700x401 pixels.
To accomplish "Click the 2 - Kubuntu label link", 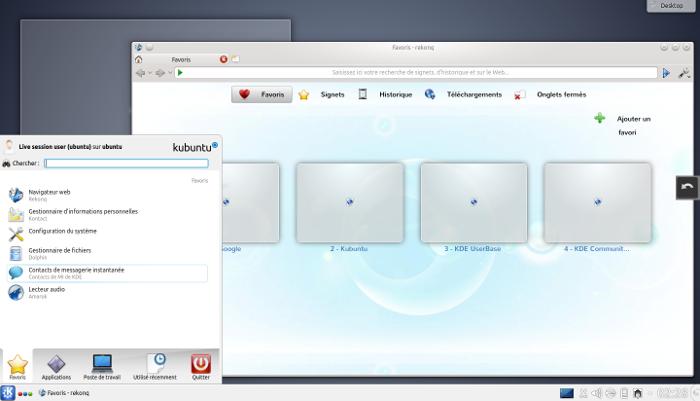I will [x=349, y=249].
